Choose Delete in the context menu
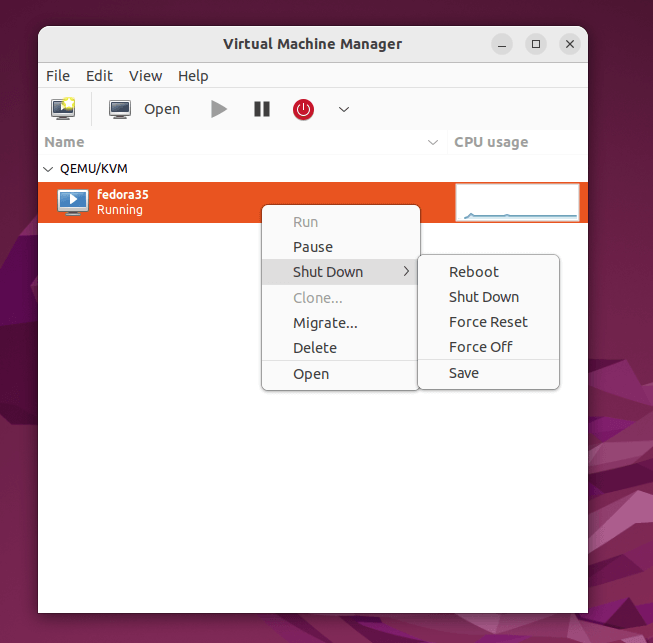Screen dimensions: 653x643 (x=340, y=348)
